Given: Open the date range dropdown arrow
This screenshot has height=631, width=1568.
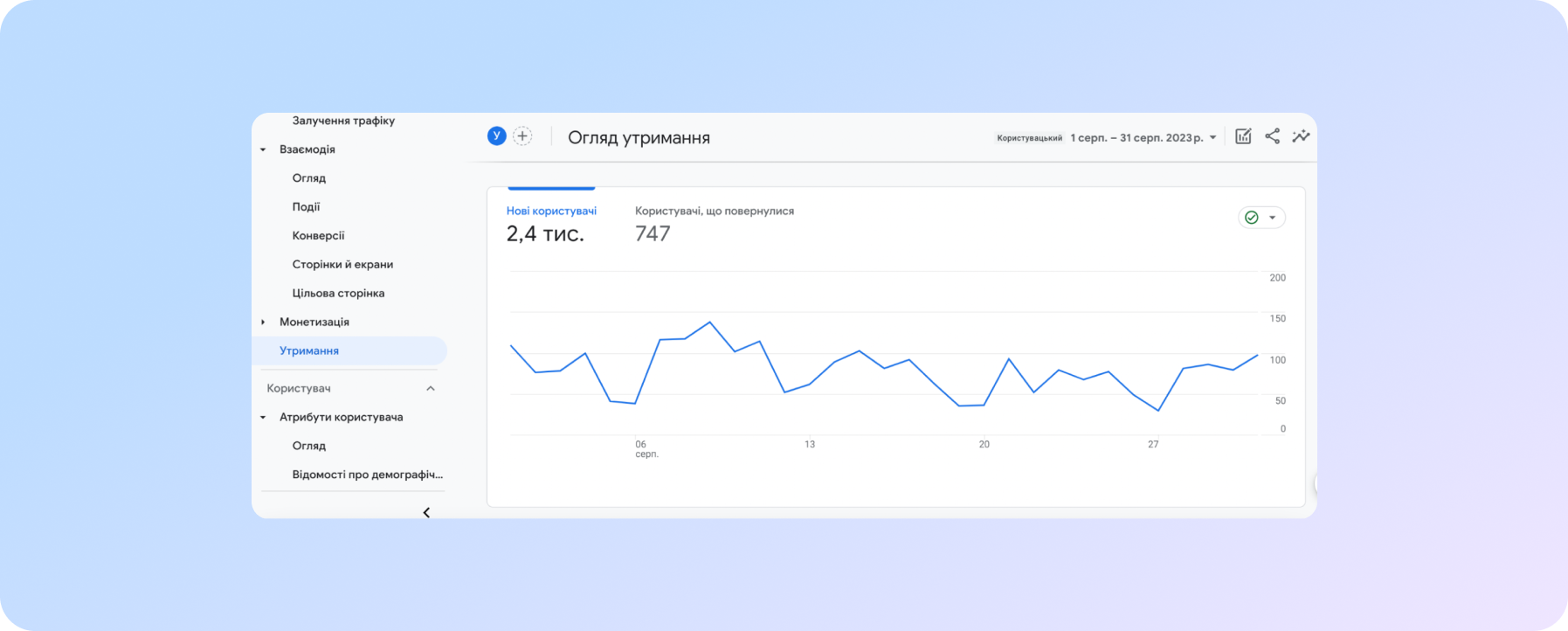Looking at the screenshot, I should (1212, 138).
